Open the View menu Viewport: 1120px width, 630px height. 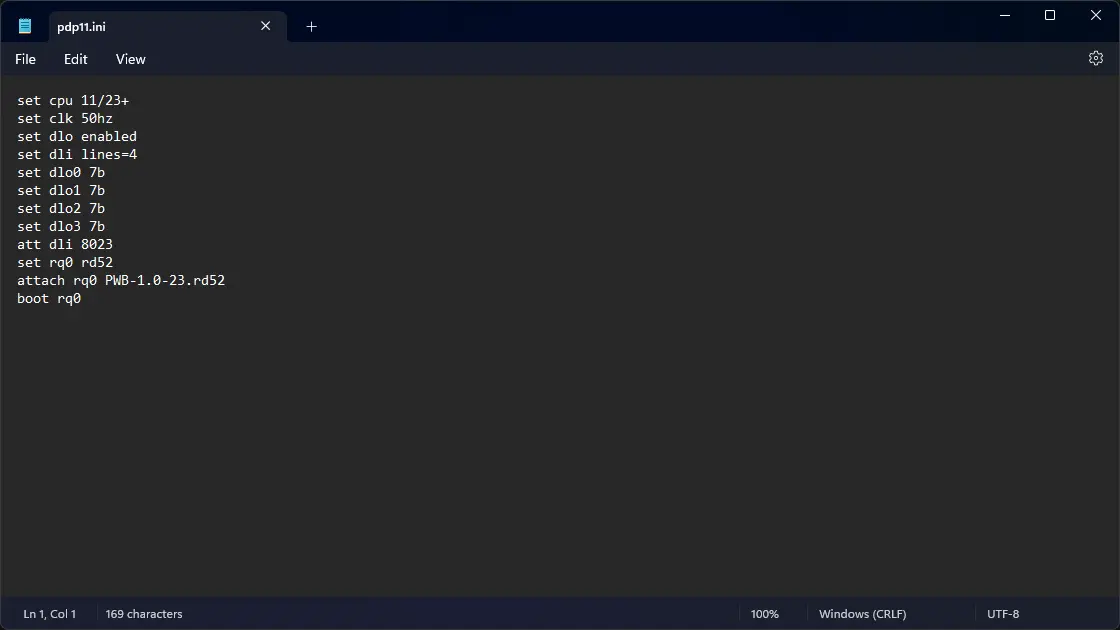coord(130,59)
